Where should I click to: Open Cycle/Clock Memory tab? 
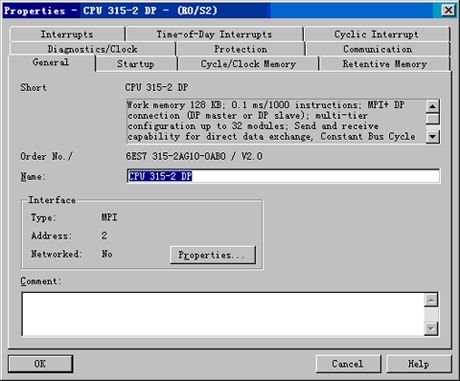tap(248, 64)
